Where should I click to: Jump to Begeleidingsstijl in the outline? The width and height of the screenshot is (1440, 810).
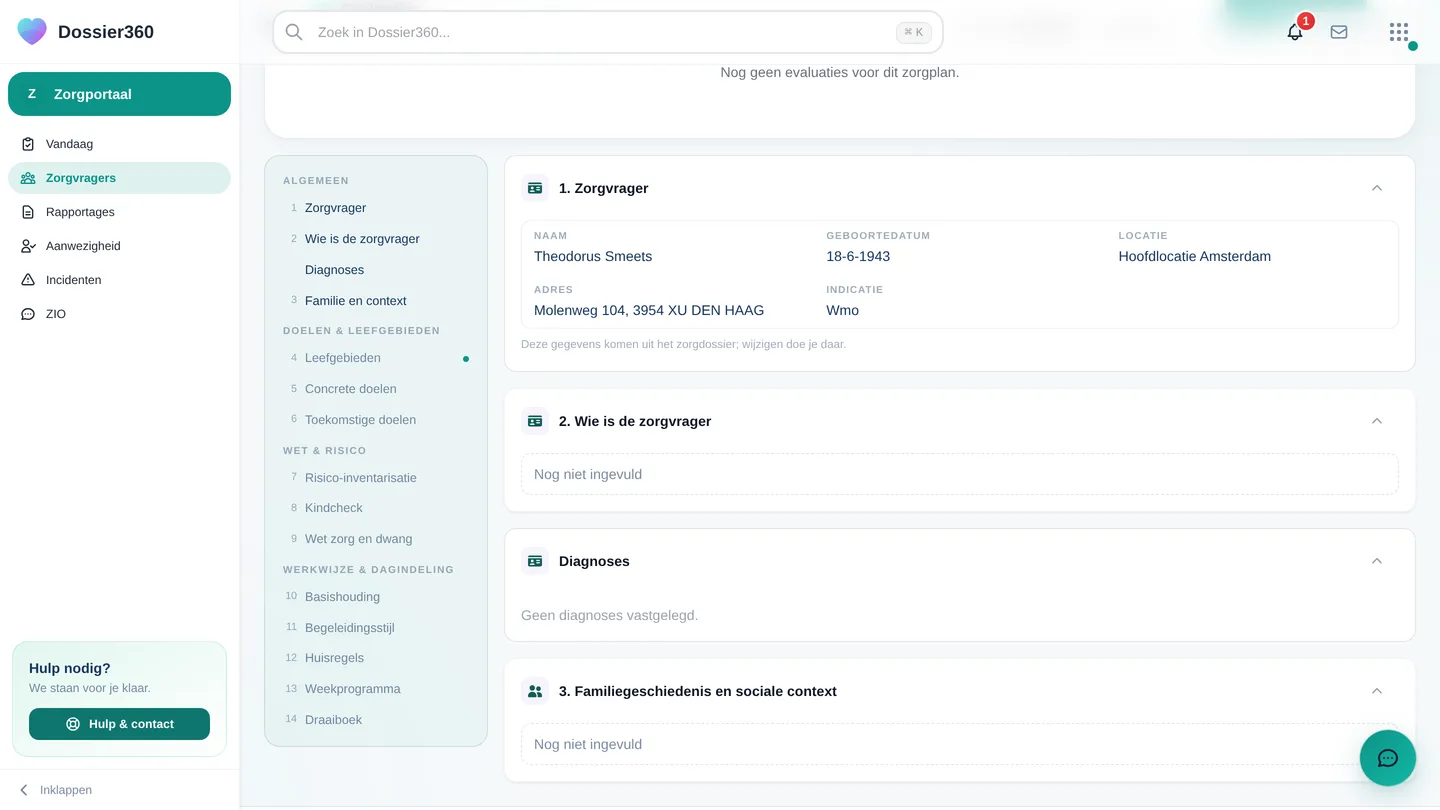376,628
